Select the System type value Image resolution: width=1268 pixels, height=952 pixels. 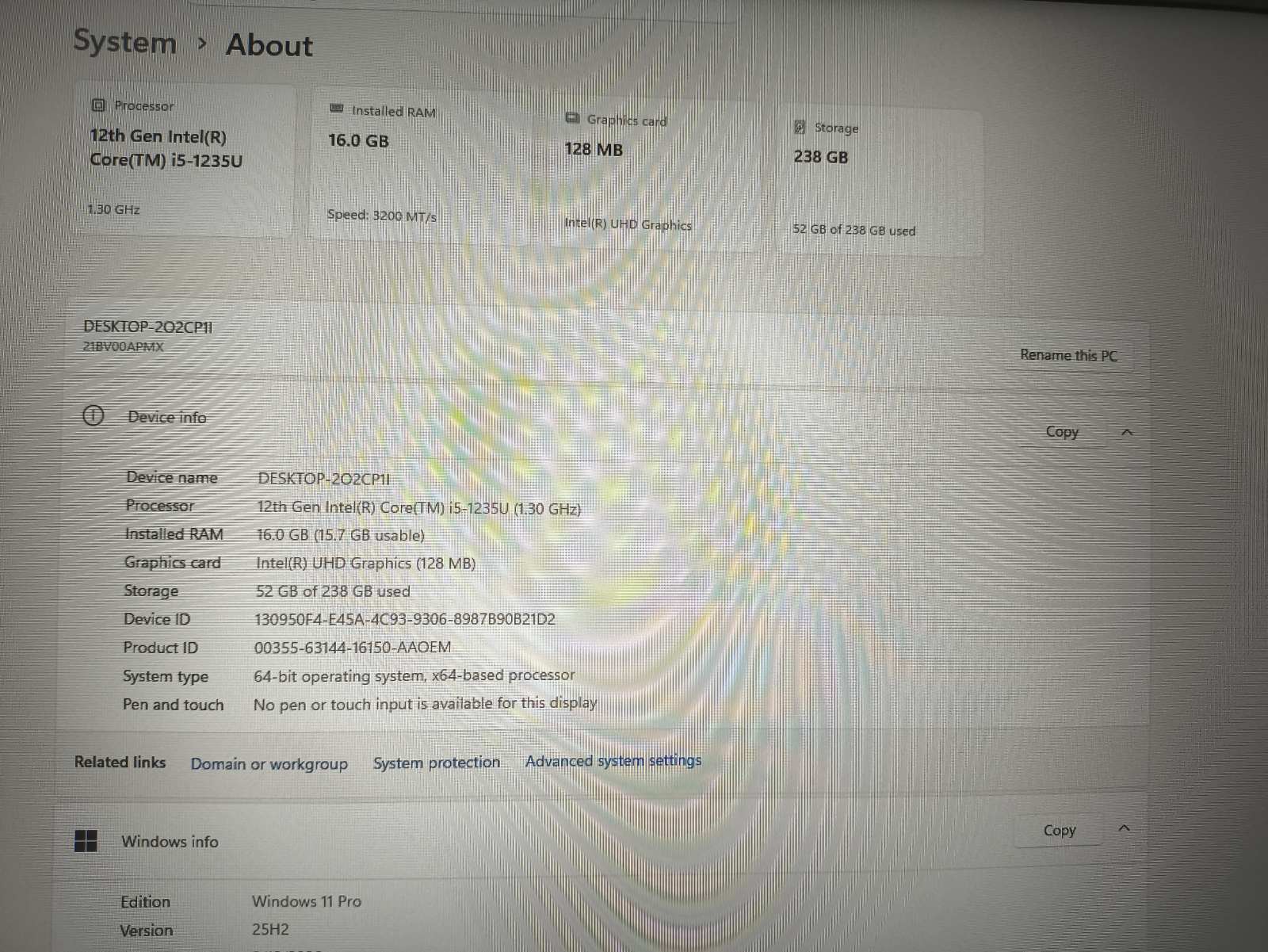coord(414,676)
